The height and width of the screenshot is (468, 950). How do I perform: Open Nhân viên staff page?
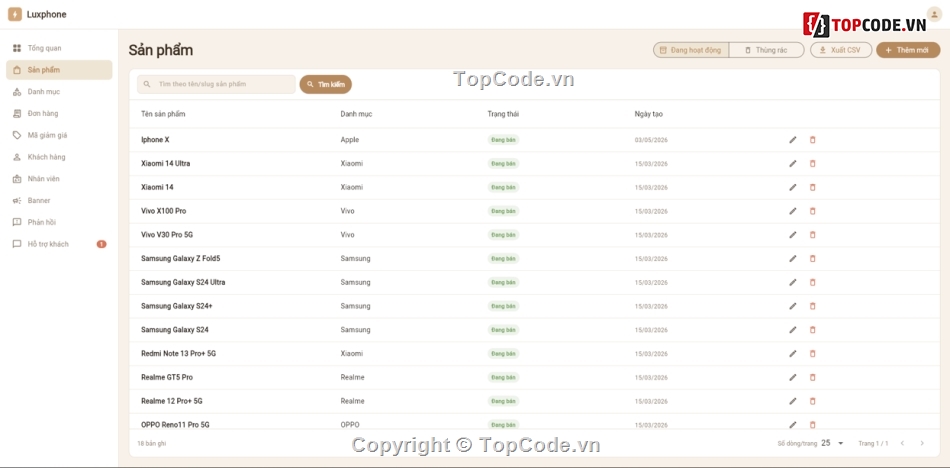click(x=59, y=179)
